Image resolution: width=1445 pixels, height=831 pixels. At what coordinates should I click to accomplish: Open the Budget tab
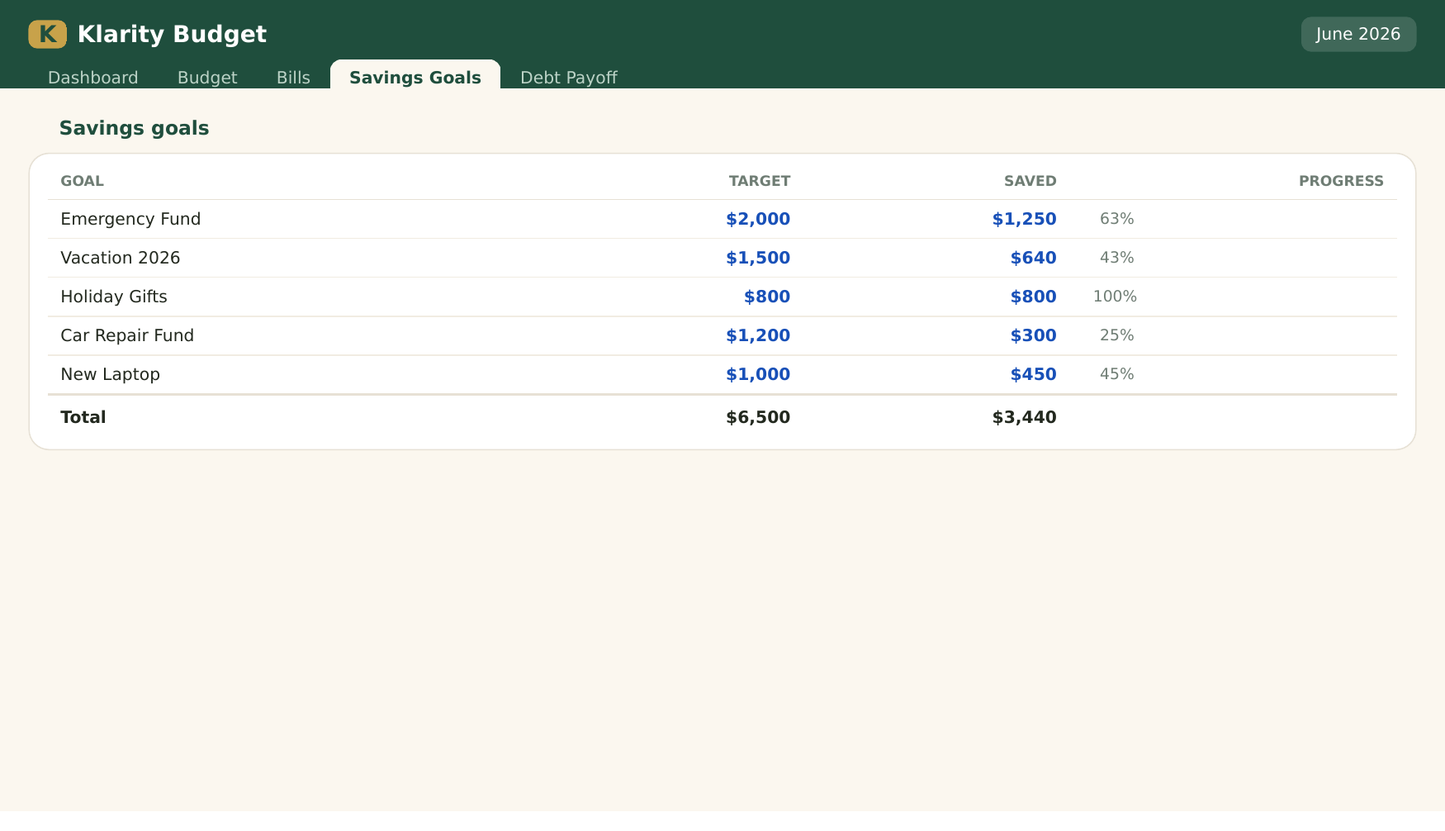tap(207, 77)
